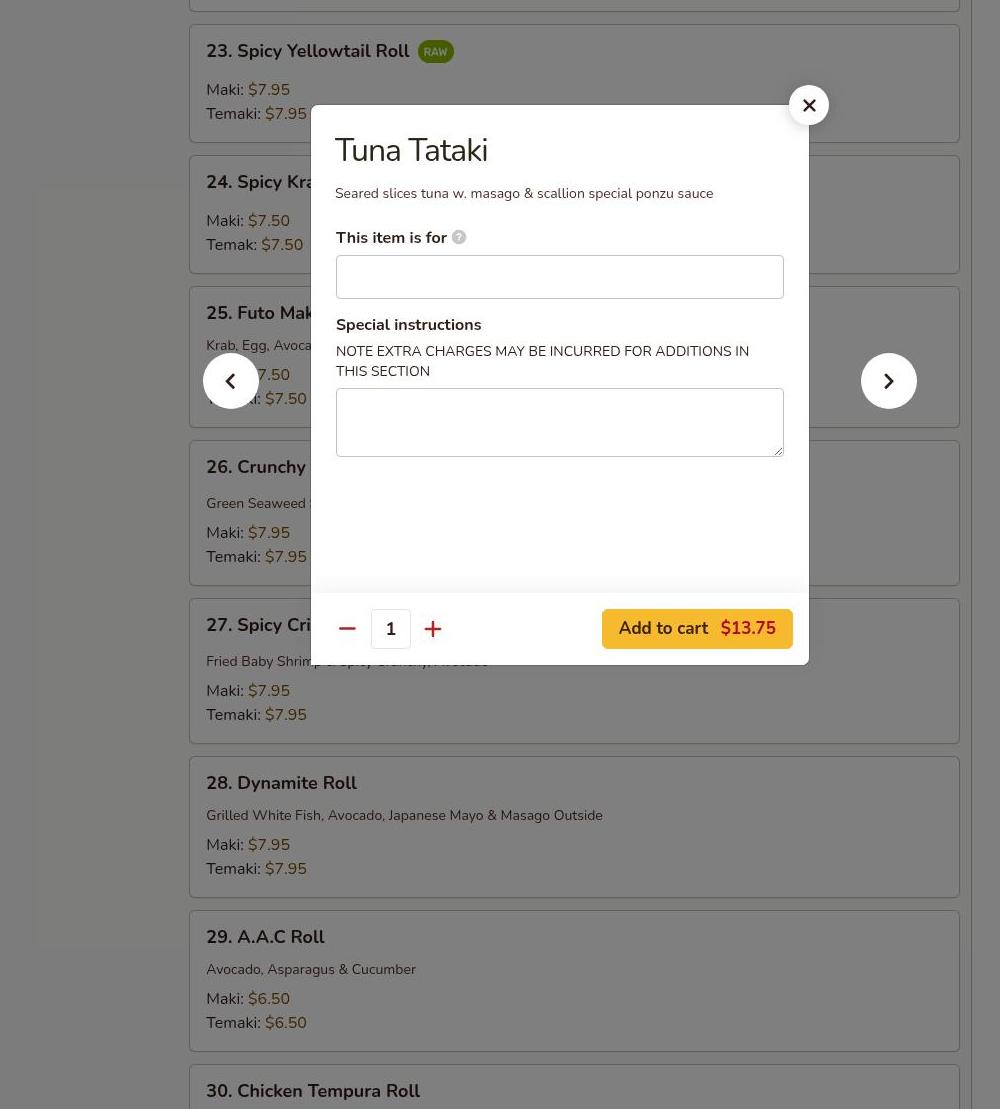Image resolution: width=1000 pixels, height=1109 pixels.
Task: Increase quantity with plus button
Action: point(433,629)
